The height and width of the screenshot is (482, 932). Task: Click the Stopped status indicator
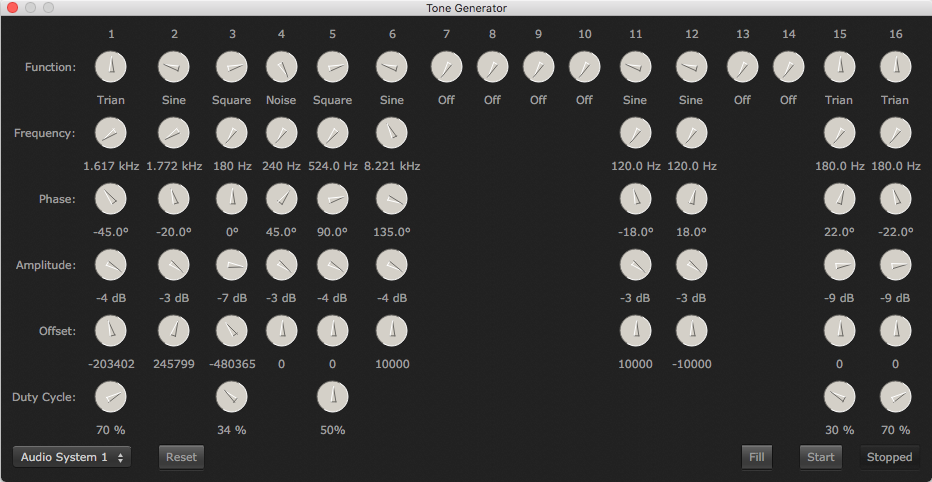[x=889, y=457]
